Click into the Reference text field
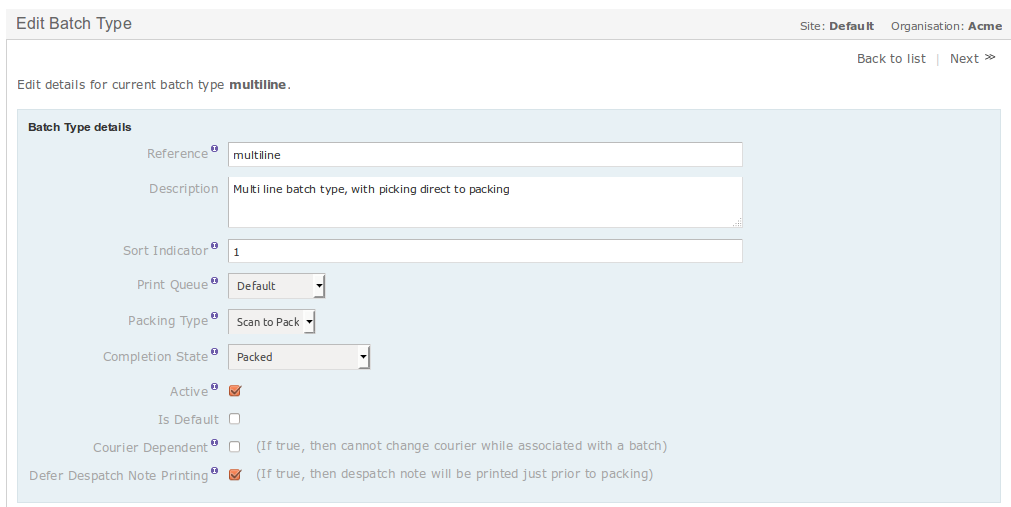This screenshot has width=1011, height=507. 485,155
